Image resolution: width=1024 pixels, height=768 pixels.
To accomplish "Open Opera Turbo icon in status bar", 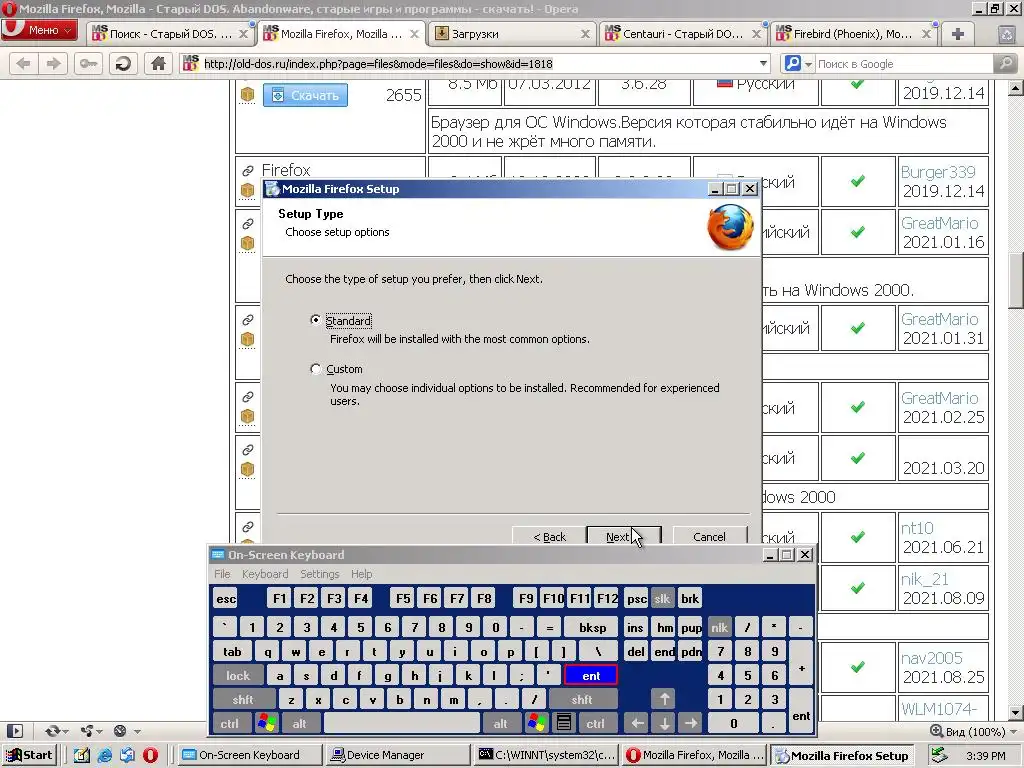I will pos(120,731).
